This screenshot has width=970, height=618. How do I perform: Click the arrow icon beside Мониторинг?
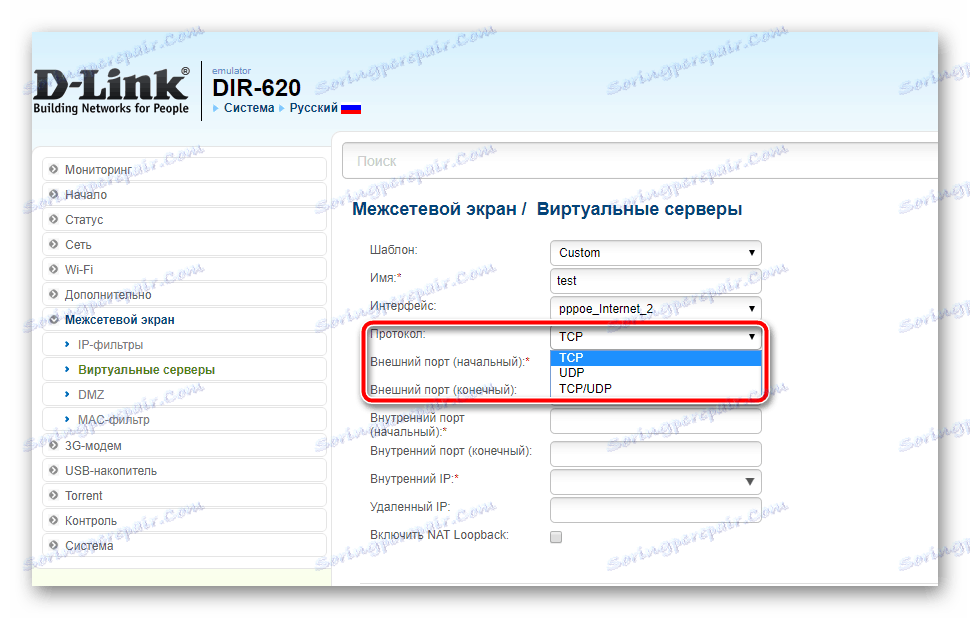(x=51, y=169)
